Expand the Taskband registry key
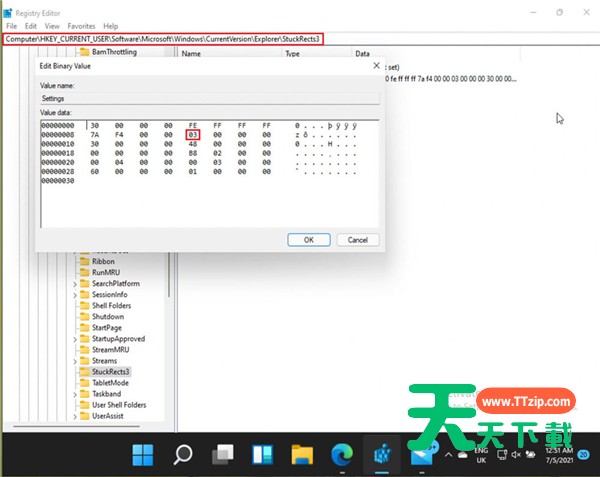 pyautogui.click(x=74, y=394)
